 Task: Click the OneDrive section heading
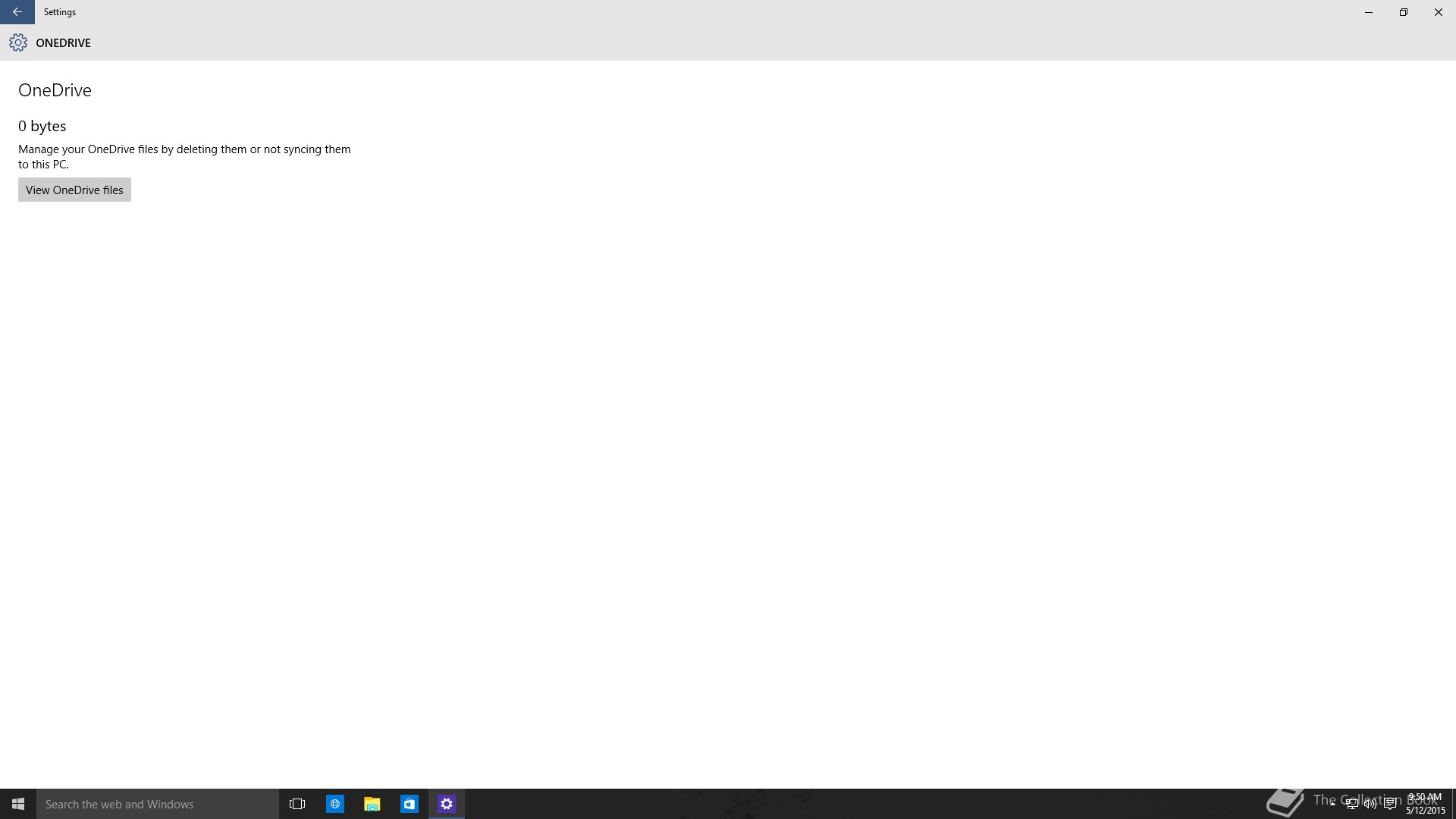click(55, 90)
